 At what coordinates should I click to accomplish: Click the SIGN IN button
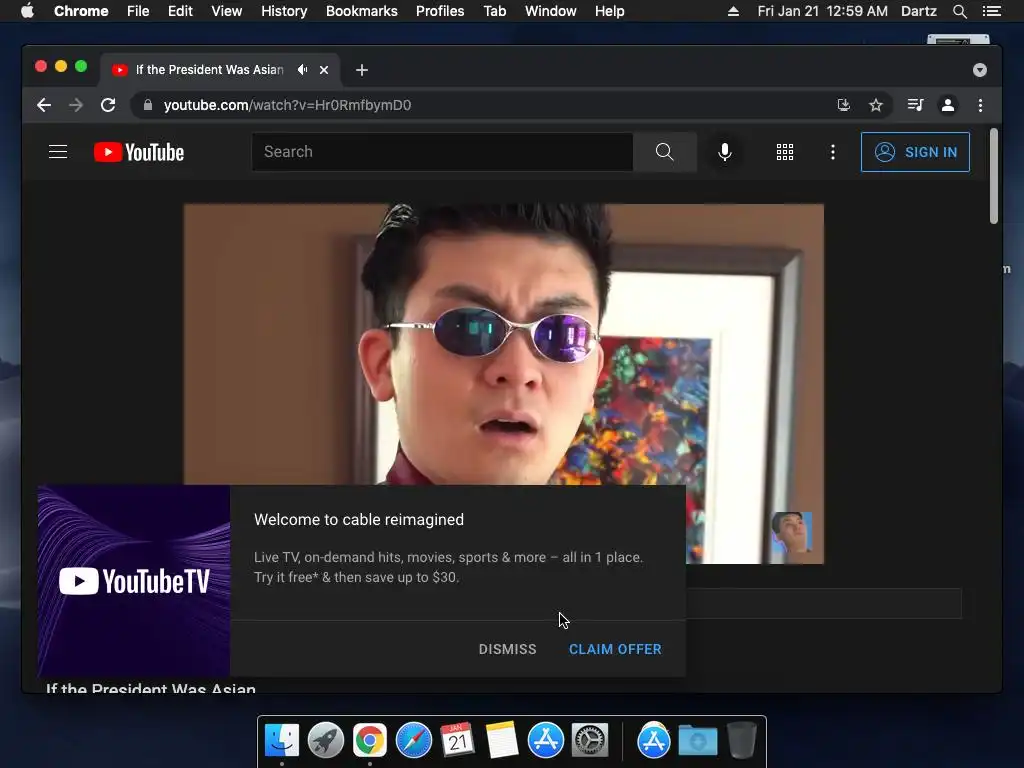click(915, 152)
